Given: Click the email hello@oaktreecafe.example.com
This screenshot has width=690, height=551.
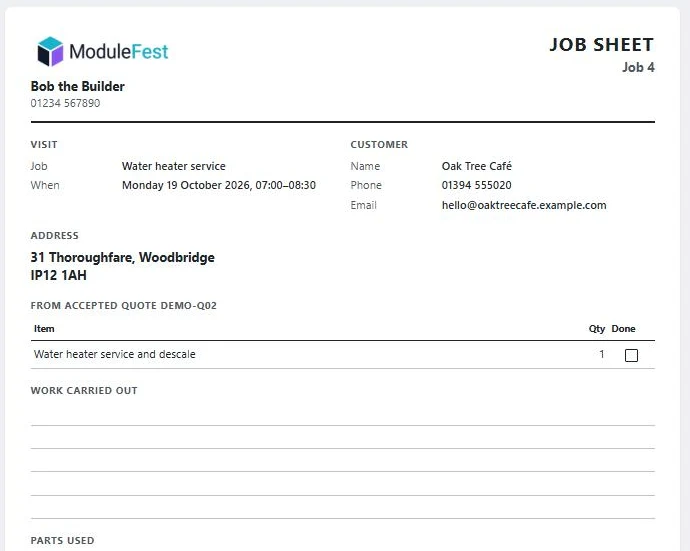Looking at the screenshot, I should (x=524, y=205).
